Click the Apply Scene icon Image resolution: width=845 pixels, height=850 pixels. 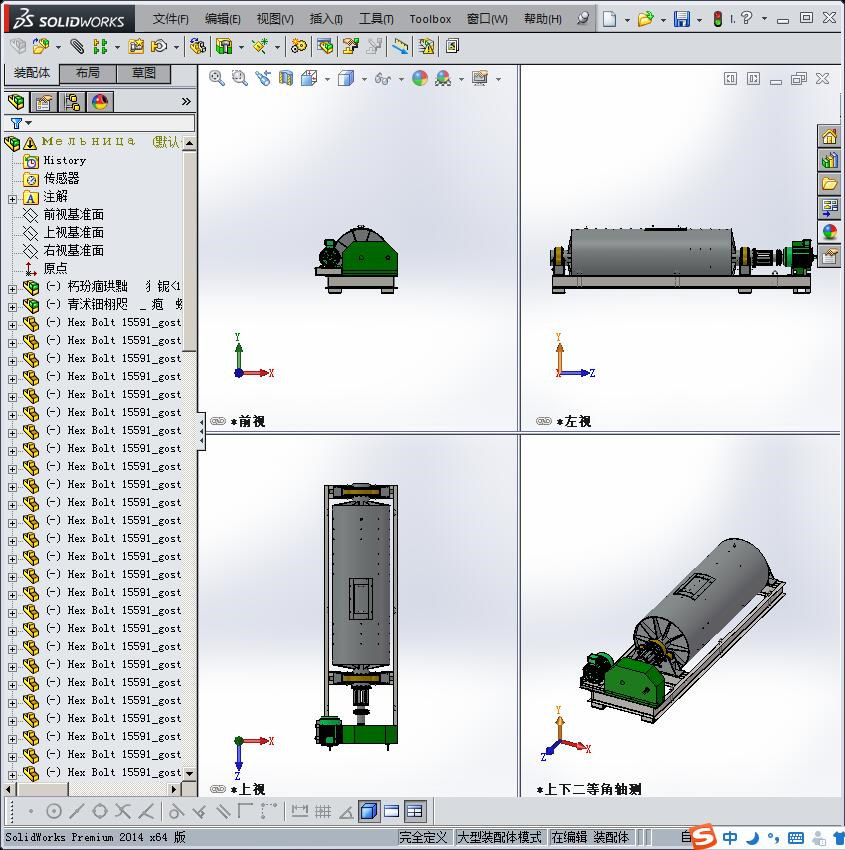pyautogui.click(x=443, y=79)
